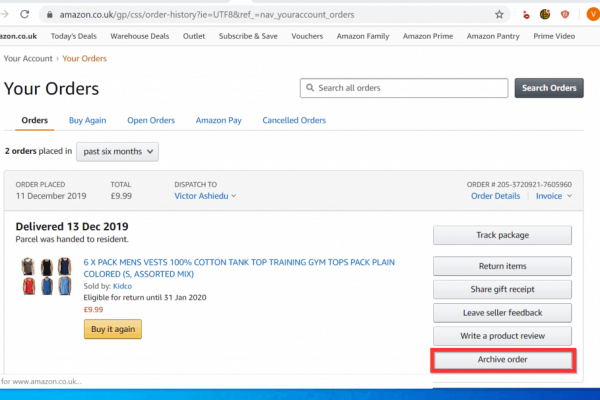600x400 pixels.
Task: Click the magnifier icon in order search
Action: tap(310, 88)
